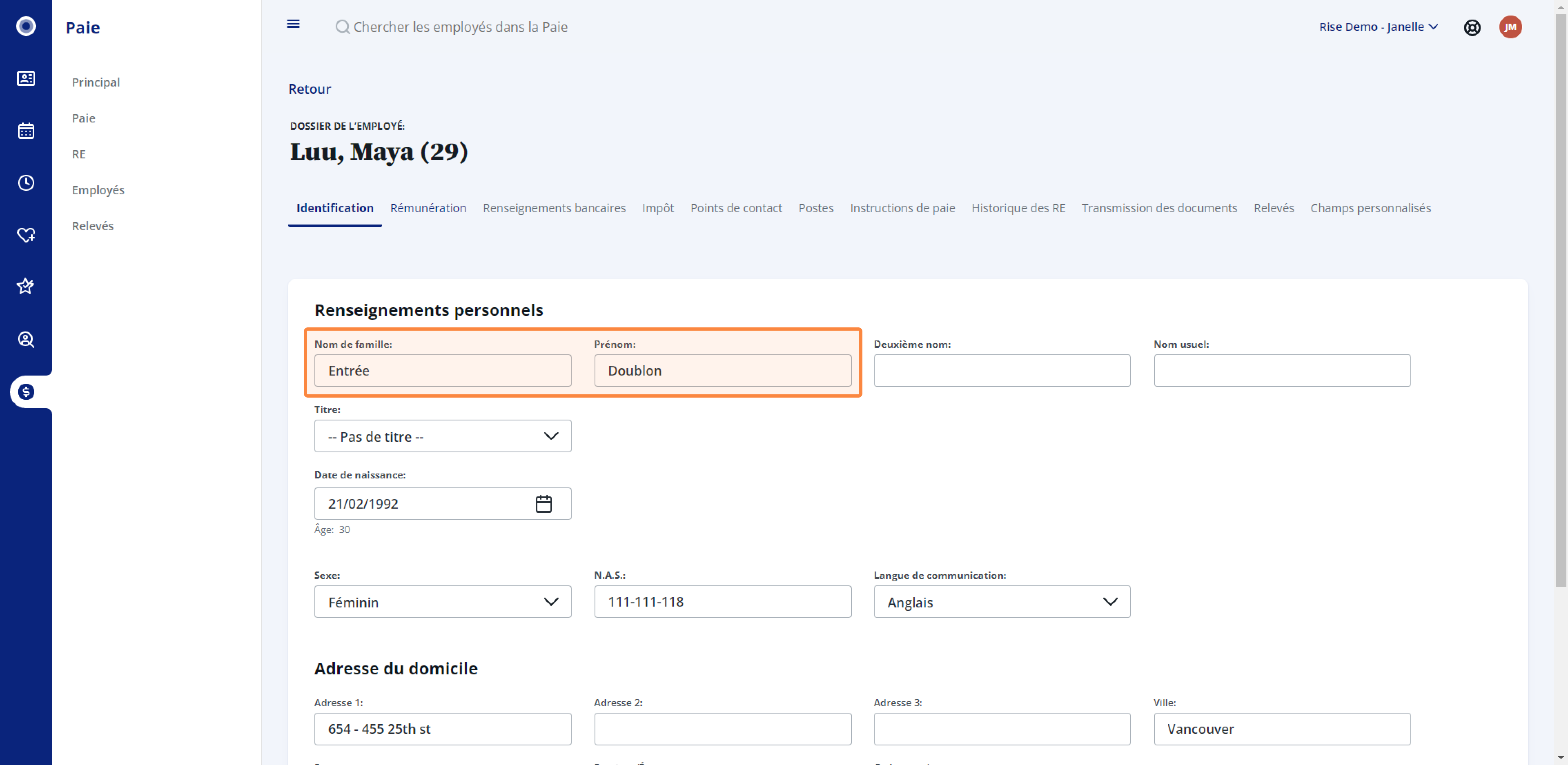Click the Adresse 1 field

pos(443,729)
